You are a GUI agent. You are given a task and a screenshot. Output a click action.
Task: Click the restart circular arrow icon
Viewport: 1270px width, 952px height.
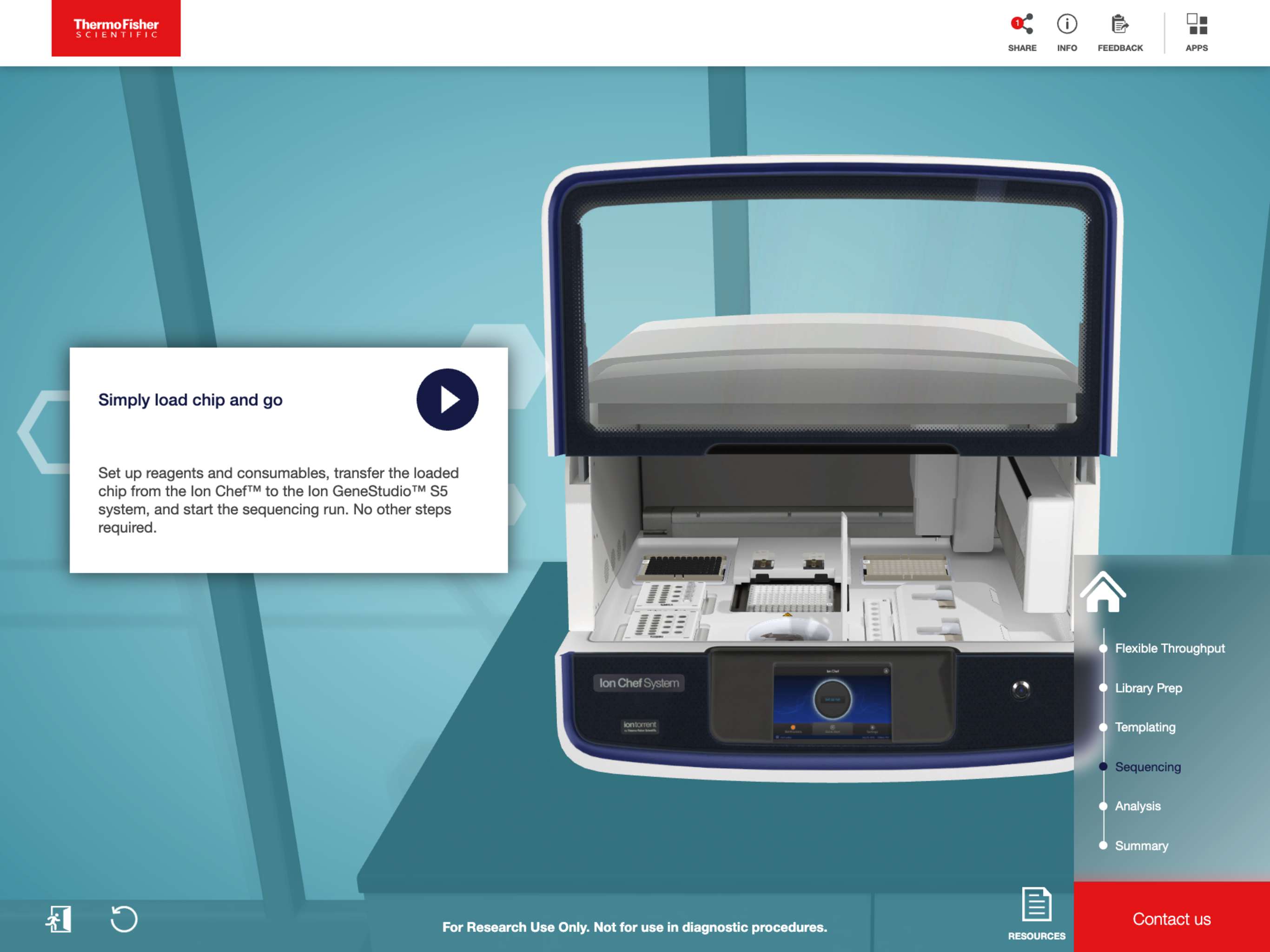[124, 919]
